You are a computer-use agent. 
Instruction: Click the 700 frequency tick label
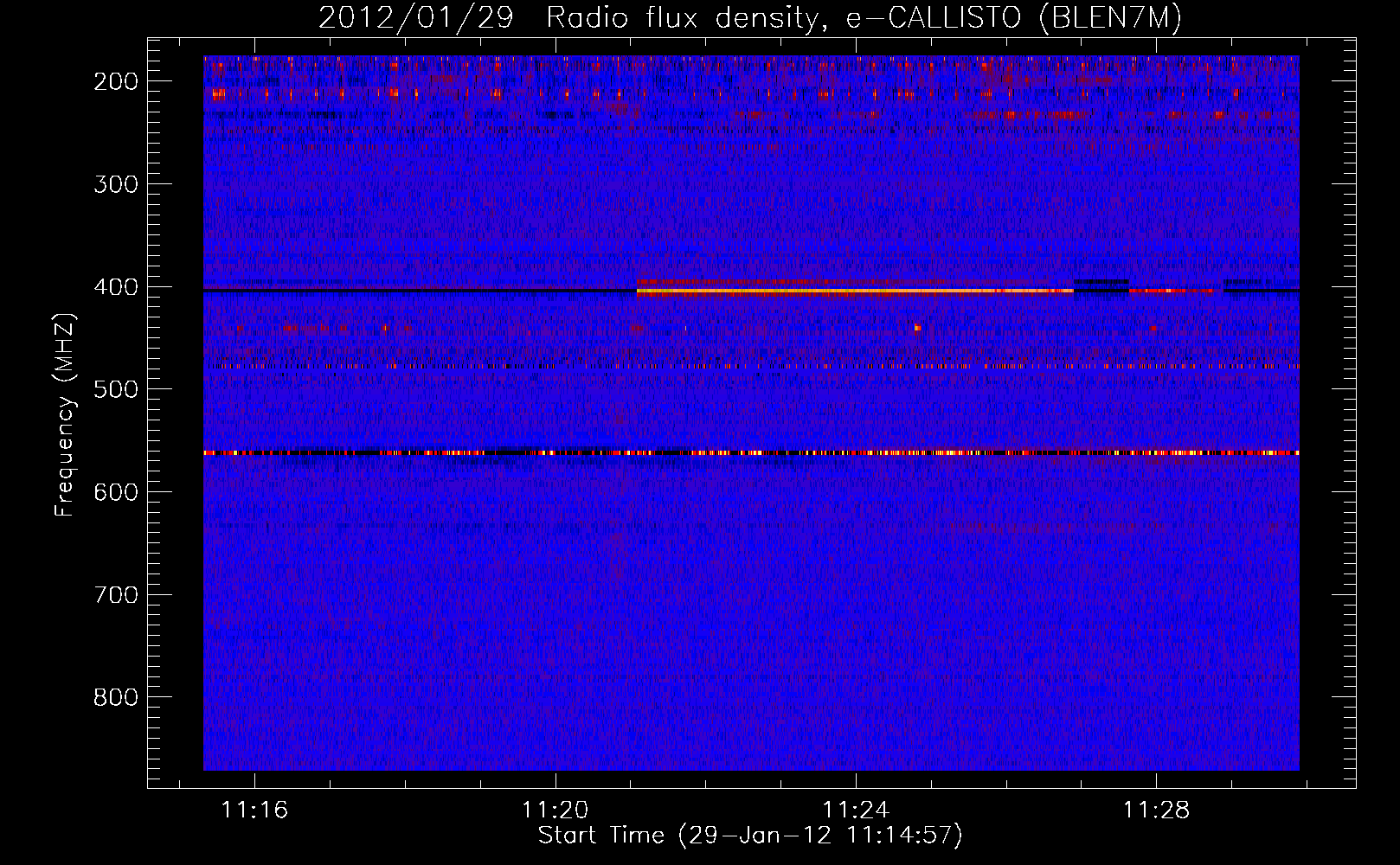coord(116,595)
